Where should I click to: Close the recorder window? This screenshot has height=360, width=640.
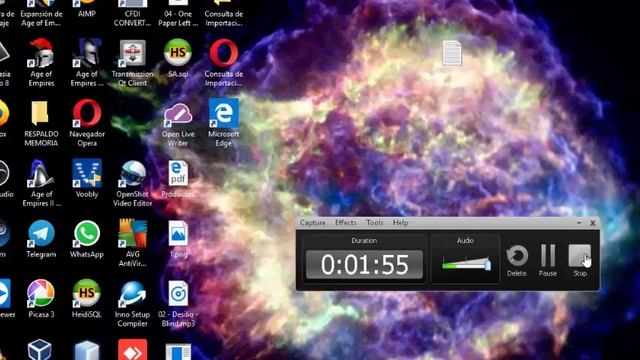coord(593,223)
